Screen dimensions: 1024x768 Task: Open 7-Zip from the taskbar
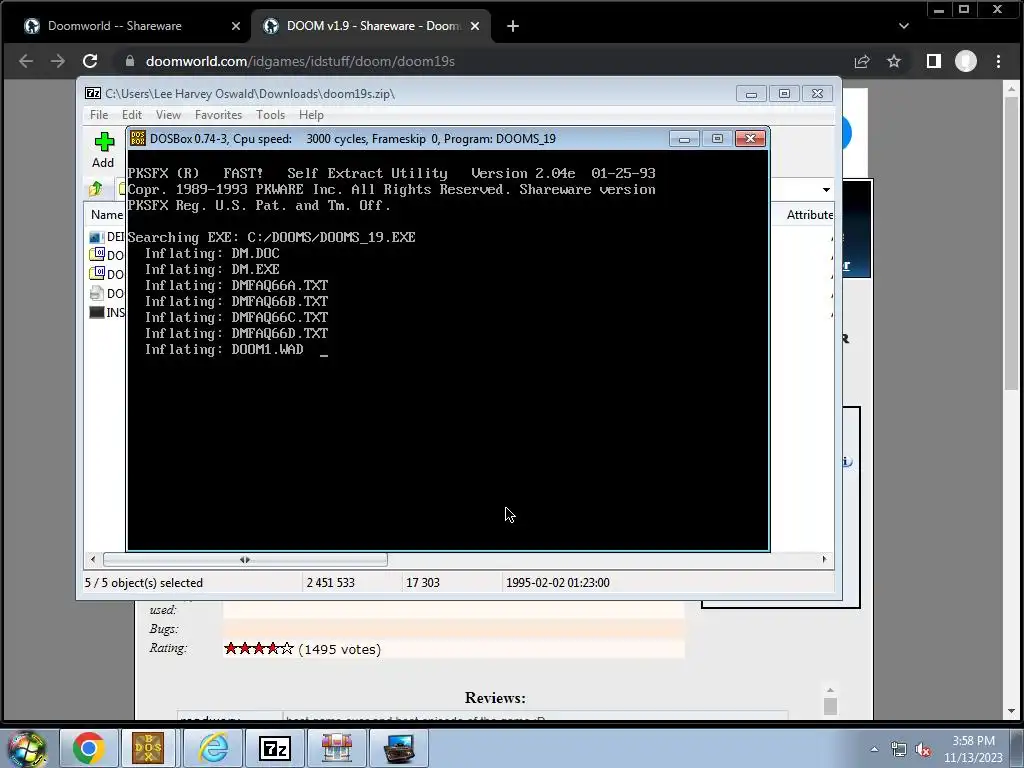(x=275, y=748)
